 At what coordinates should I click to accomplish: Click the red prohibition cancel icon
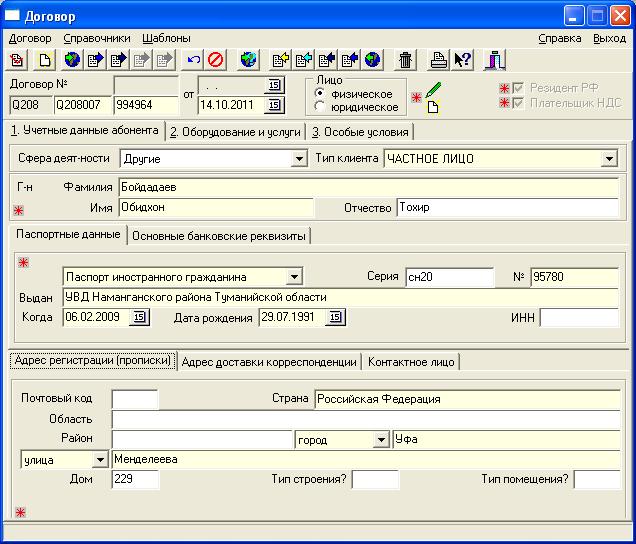pyautogui.click(x=216, y=60)
